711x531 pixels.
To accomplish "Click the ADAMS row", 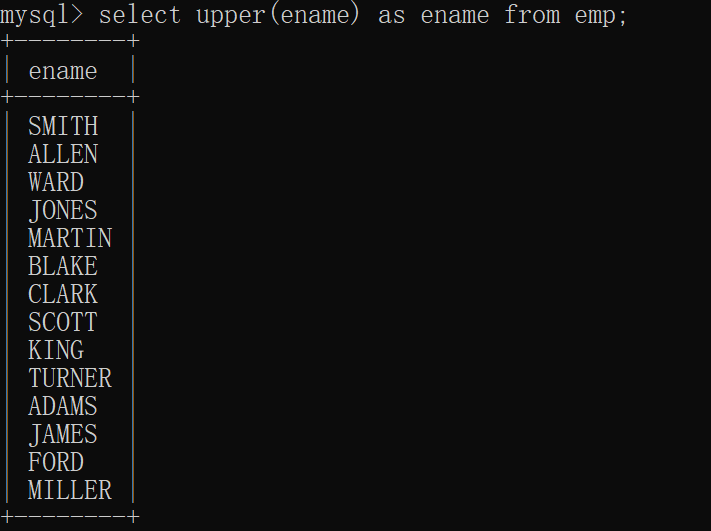I will 63,406.
